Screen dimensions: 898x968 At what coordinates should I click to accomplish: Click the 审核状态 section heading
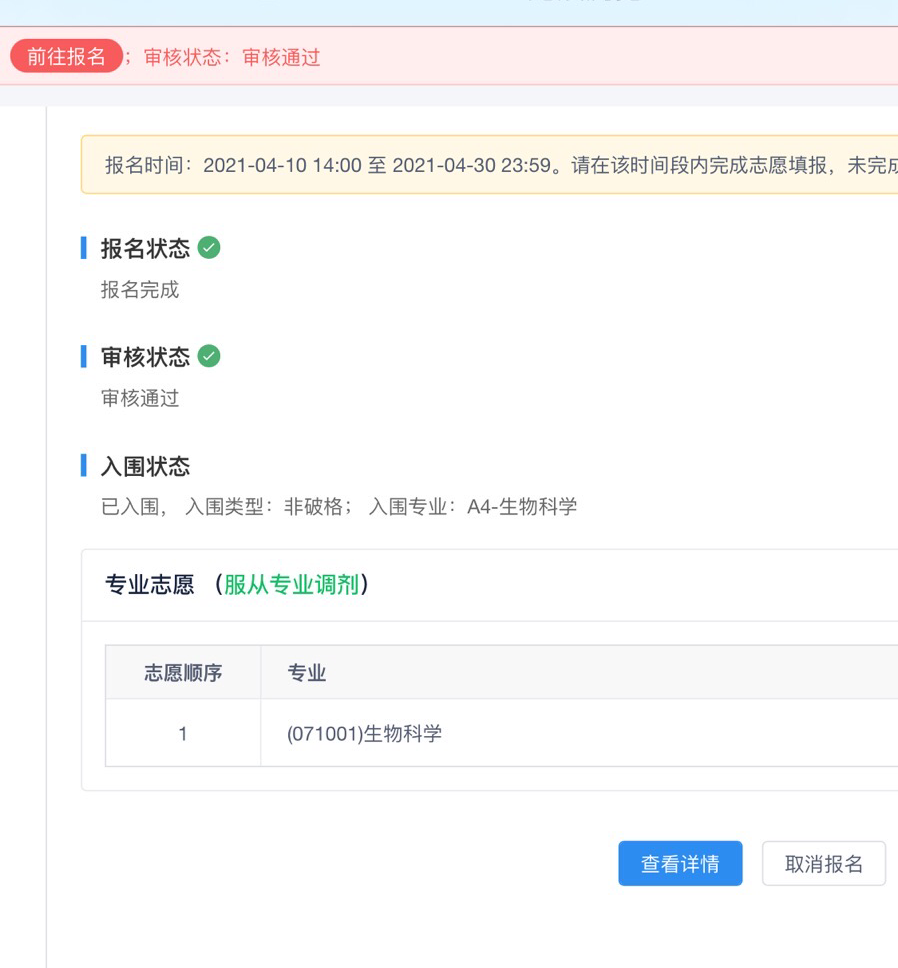coord(145,357)
